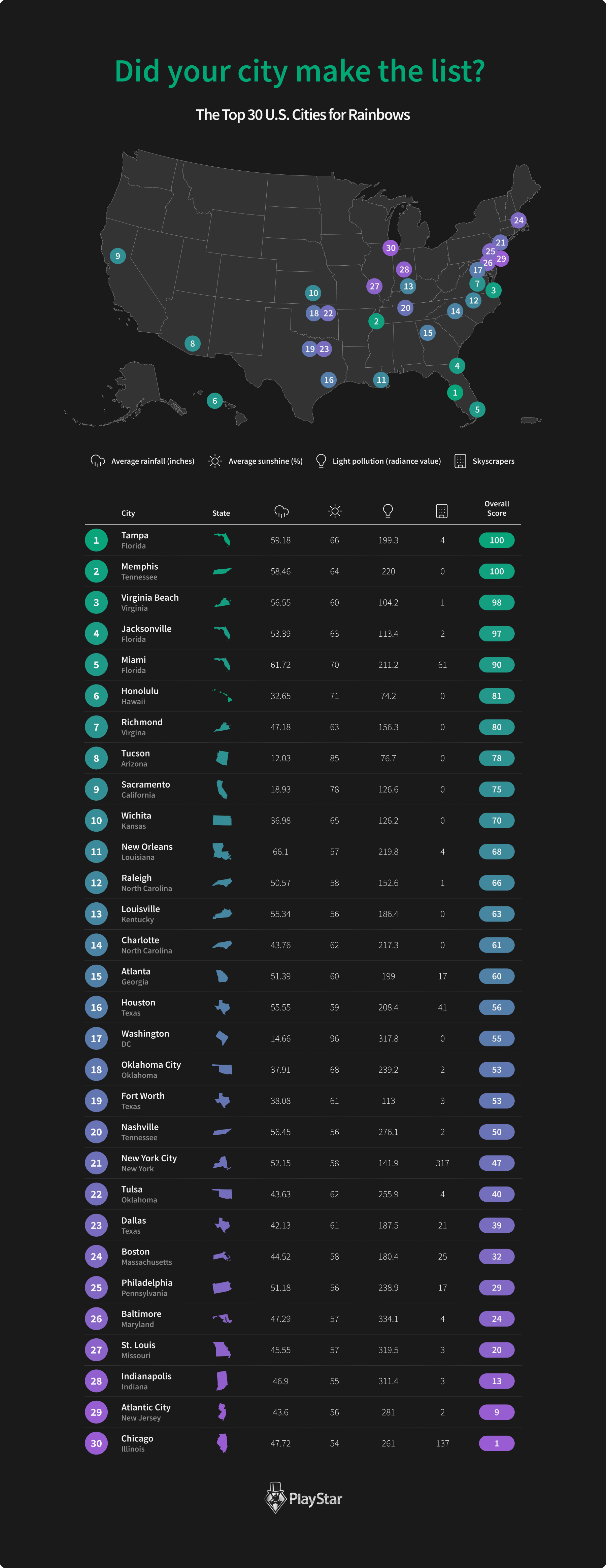606x1568 pixels.
Task: Click map marker 2 at Memphis
Action: point(376,322)
